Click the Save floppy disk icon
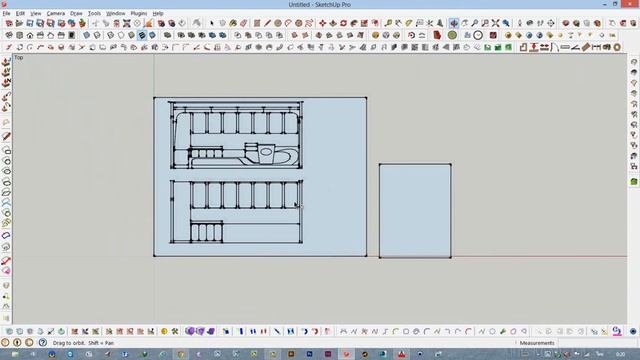The height and width of the screenshot is (360, 640). (x=30, y=23)
